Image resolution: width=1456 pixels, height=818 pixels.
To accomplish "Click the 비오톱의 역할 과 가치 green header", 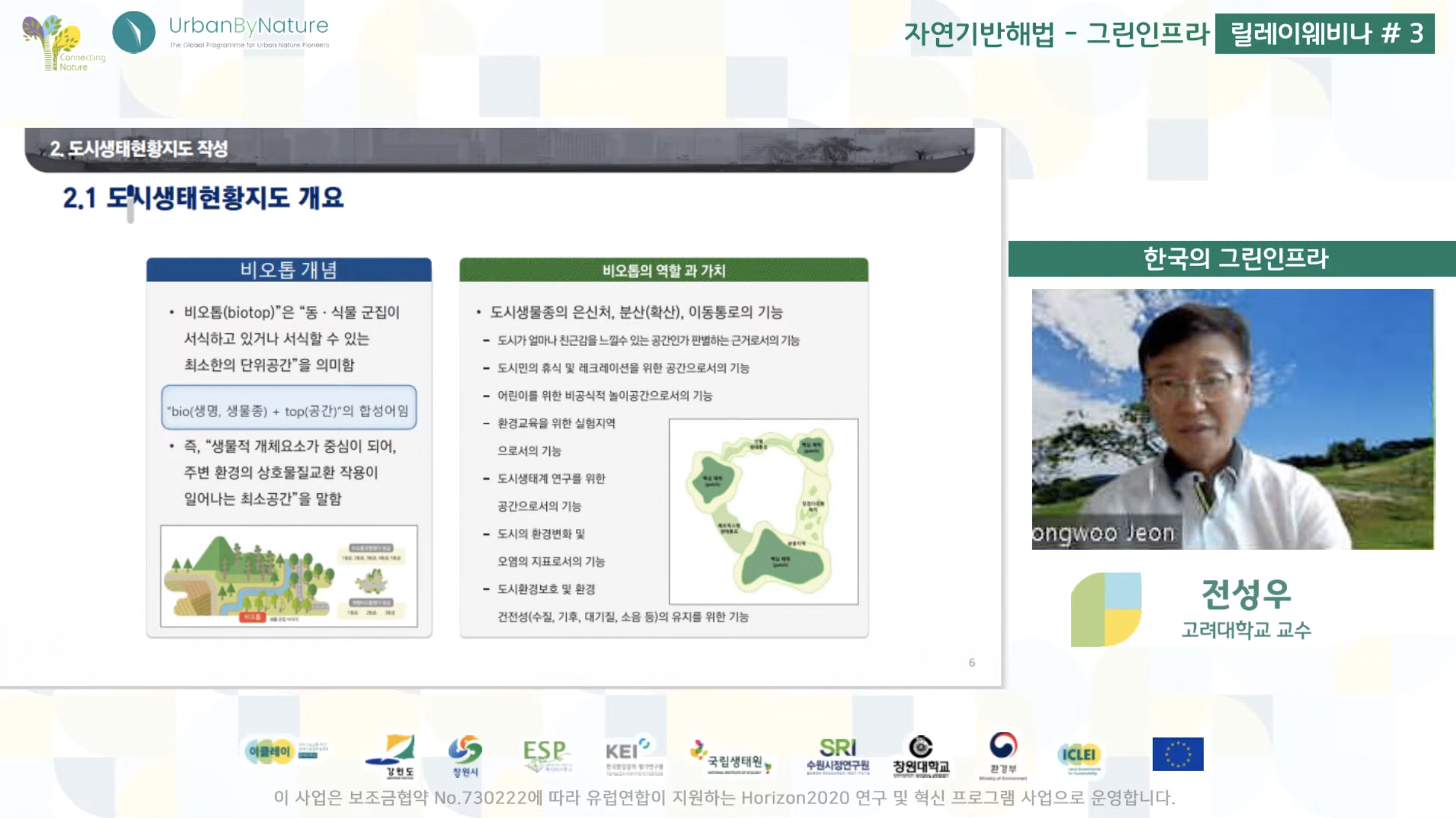I will tap(663, 270).
